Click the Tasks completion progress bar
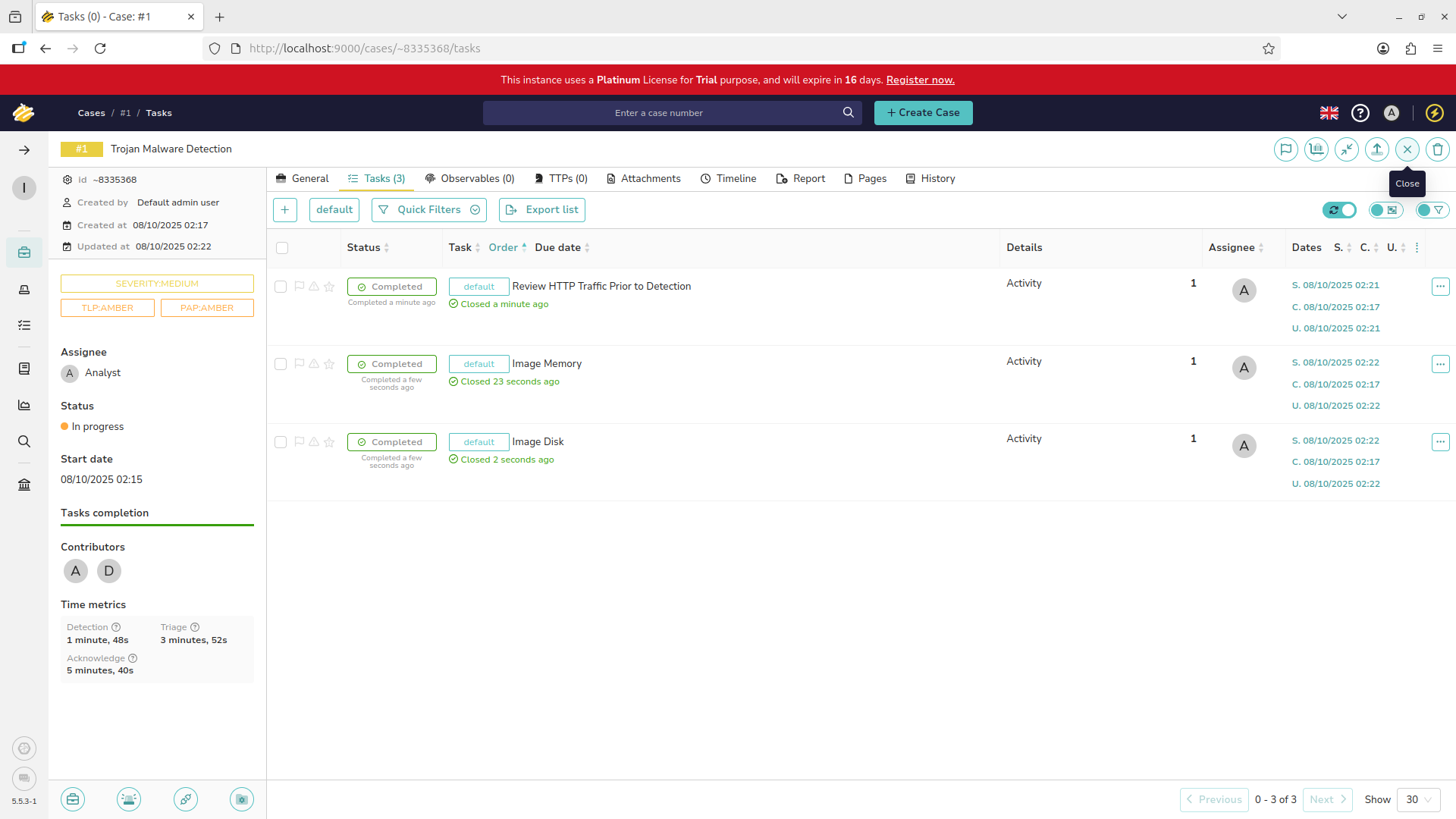 point(157,525)
